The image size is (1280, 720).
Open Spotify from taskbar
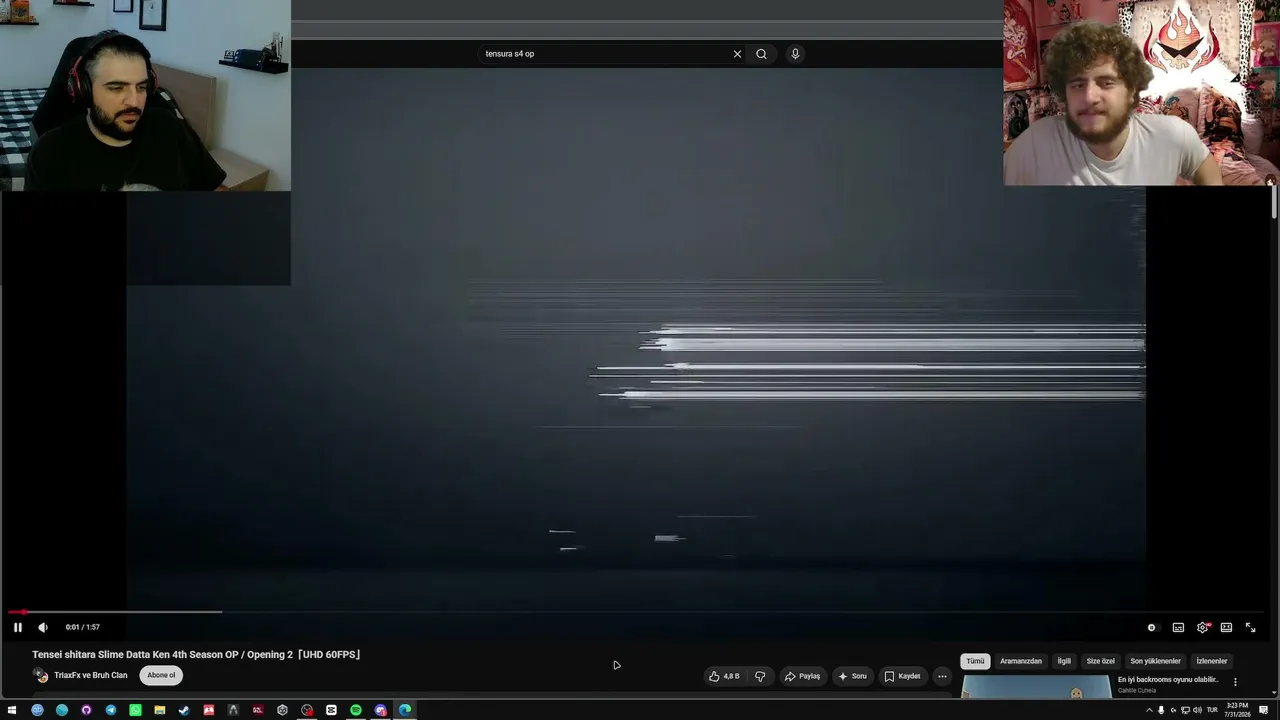point(356,710)
